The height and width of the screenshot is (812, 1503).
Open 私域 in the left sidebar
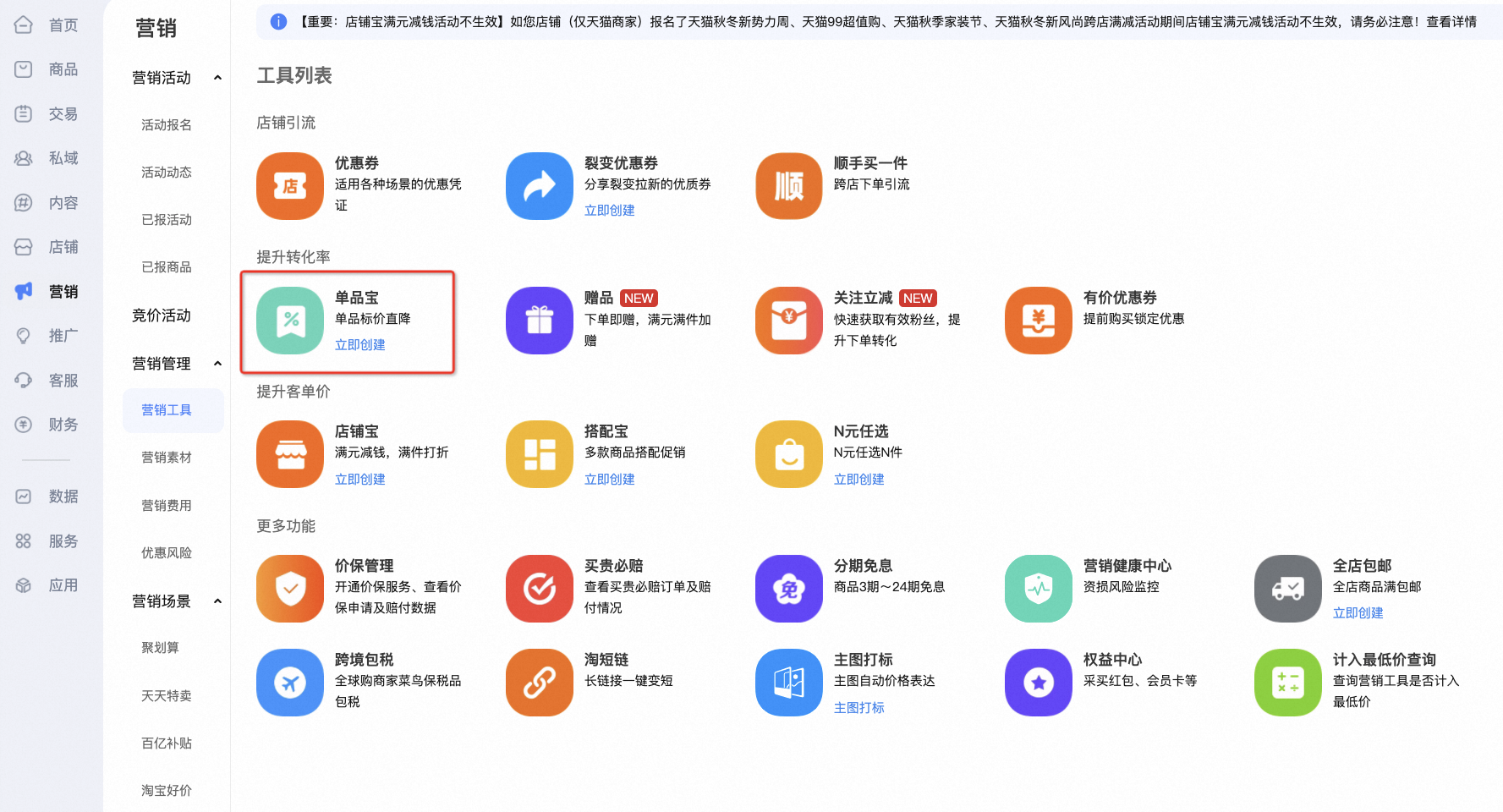(x=47, y=158)
